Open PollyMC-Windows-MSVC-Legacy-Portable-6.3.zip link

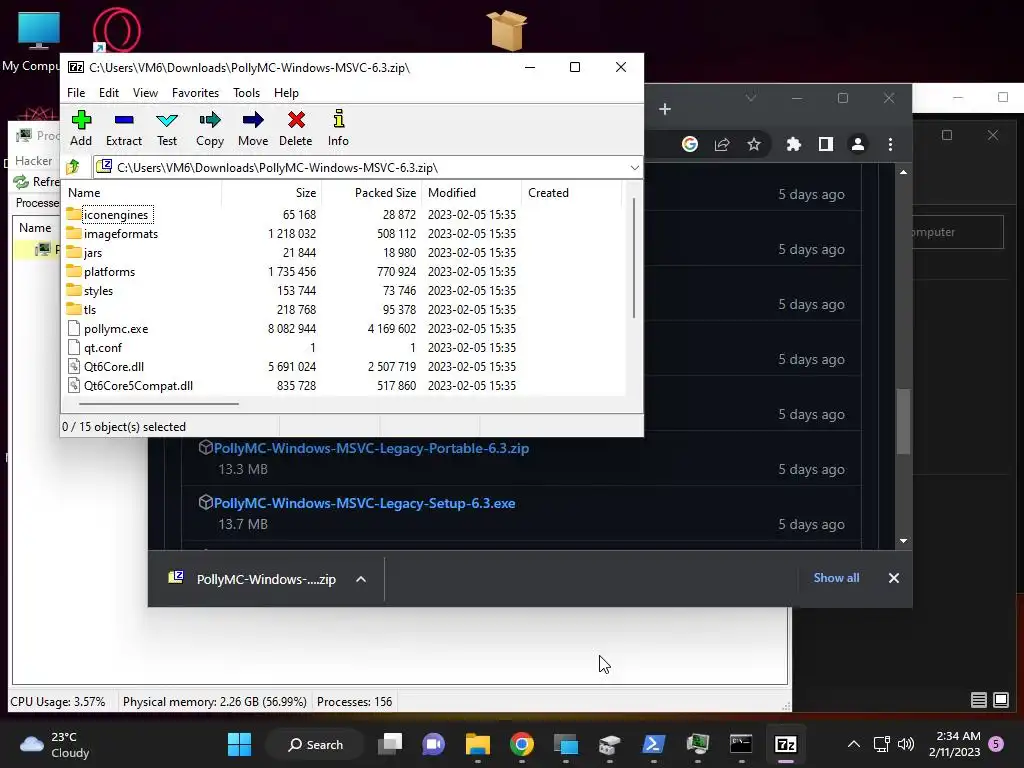(371, 448)
